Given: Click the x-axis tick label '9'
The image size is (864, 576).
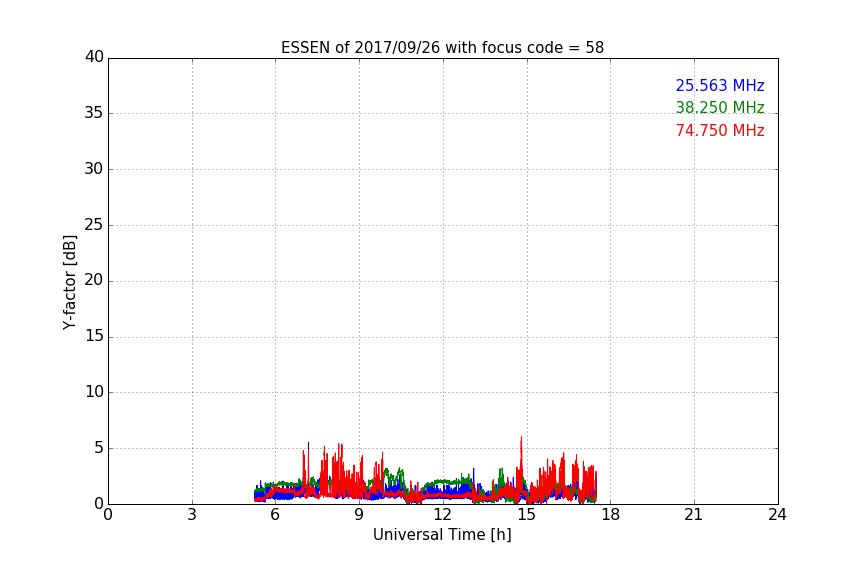Looking at the screenshot, I should 359,515.
